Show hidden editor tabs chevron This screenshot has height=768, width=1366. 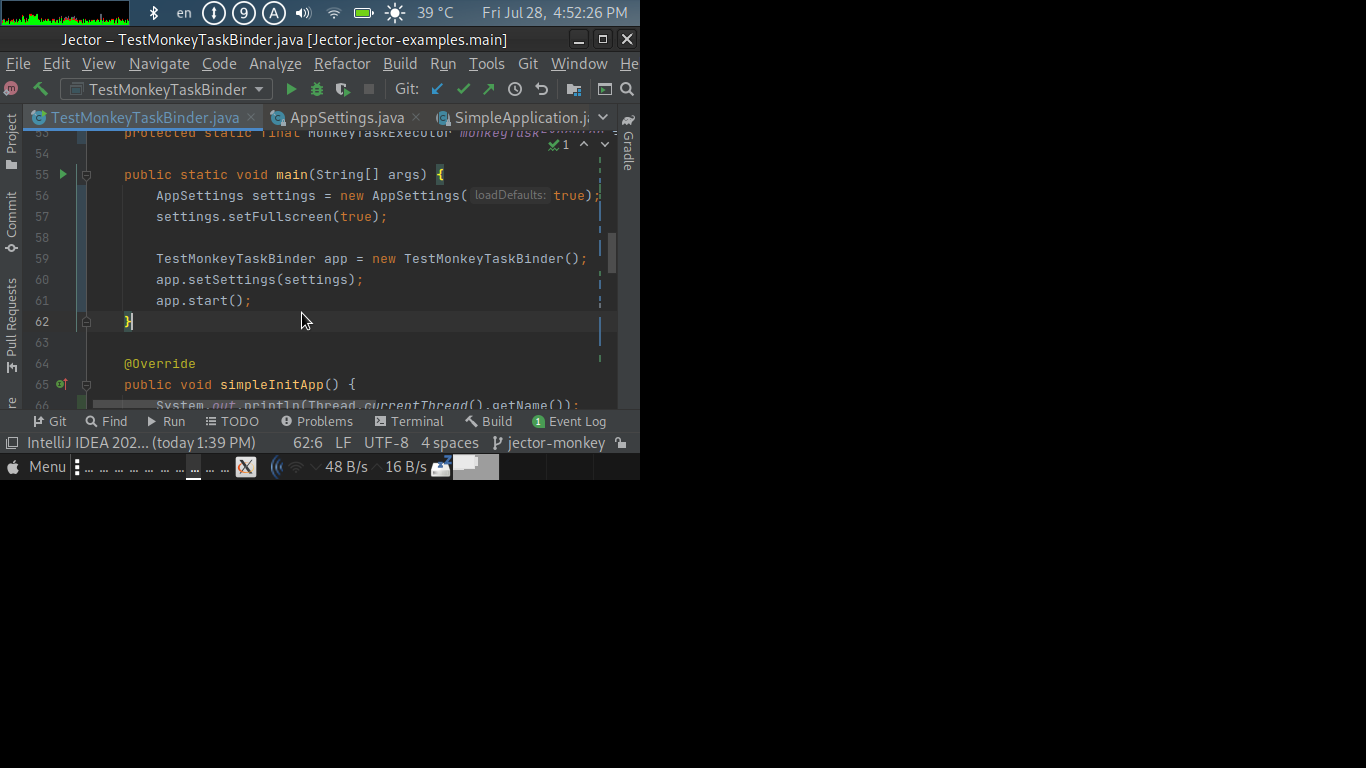point(603,117)
